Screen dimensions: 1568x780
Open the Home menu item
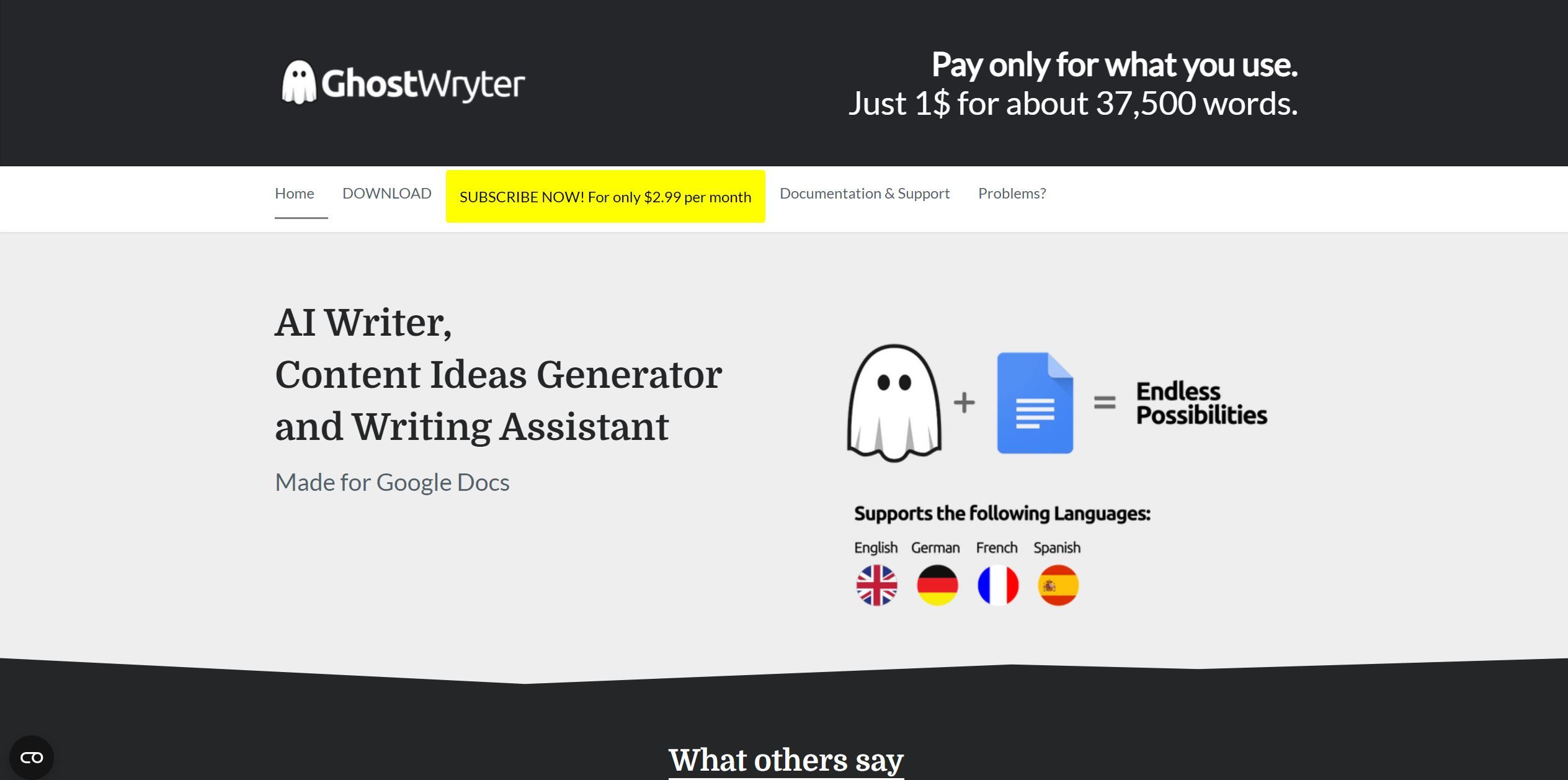(295, 194)
